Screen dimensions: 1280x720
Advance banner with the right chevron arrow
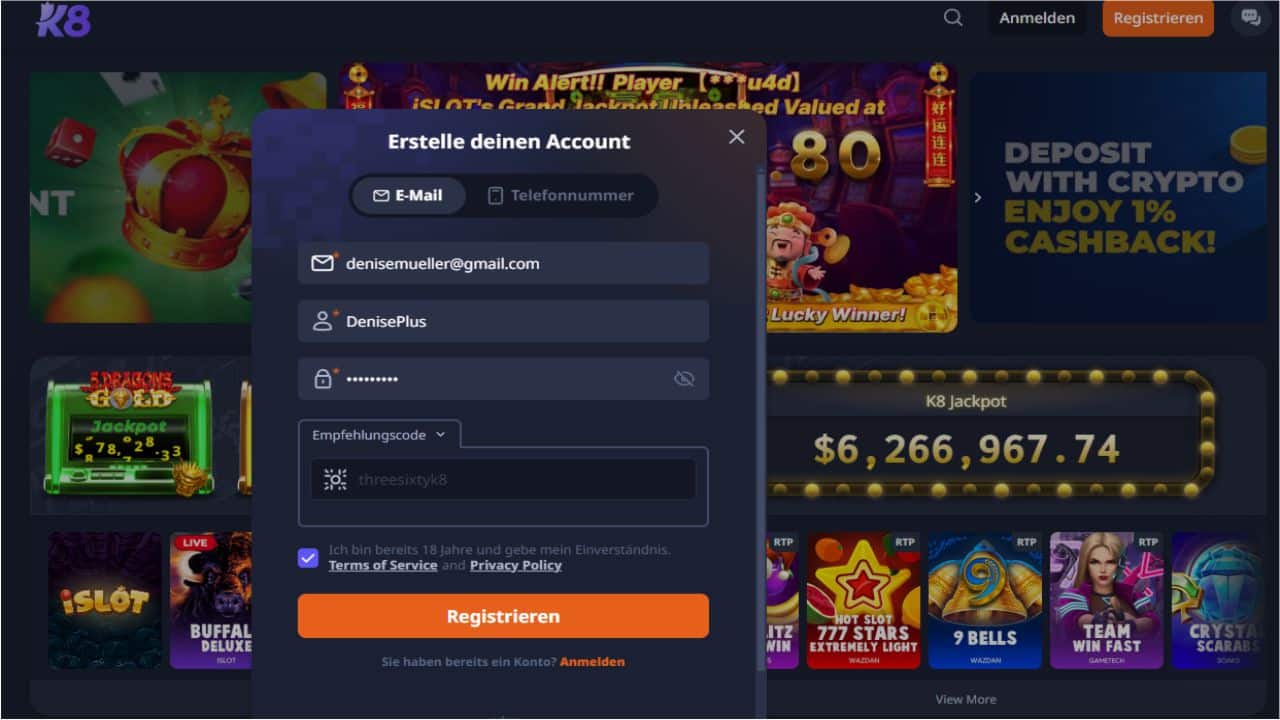coord(978,198)
